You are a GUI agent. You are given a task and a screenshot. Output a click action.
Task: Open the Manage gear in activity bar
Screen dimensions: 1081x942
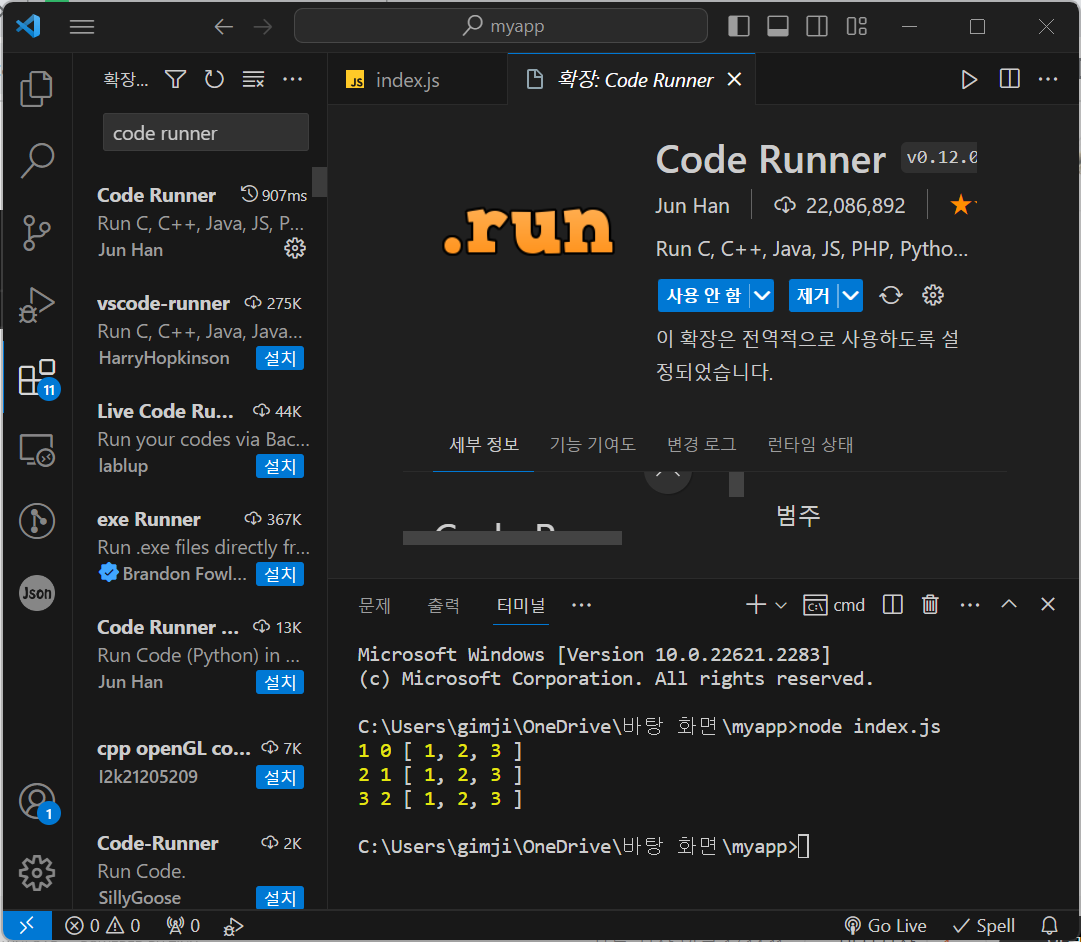tap(37, 873)
